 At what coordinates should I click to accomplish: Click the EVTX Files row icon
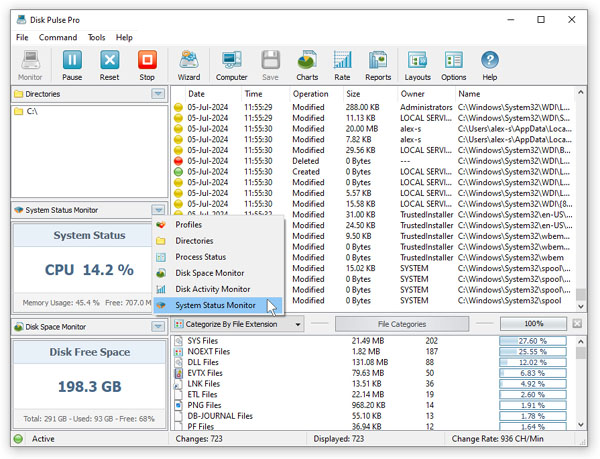click(x=178, y=373)
